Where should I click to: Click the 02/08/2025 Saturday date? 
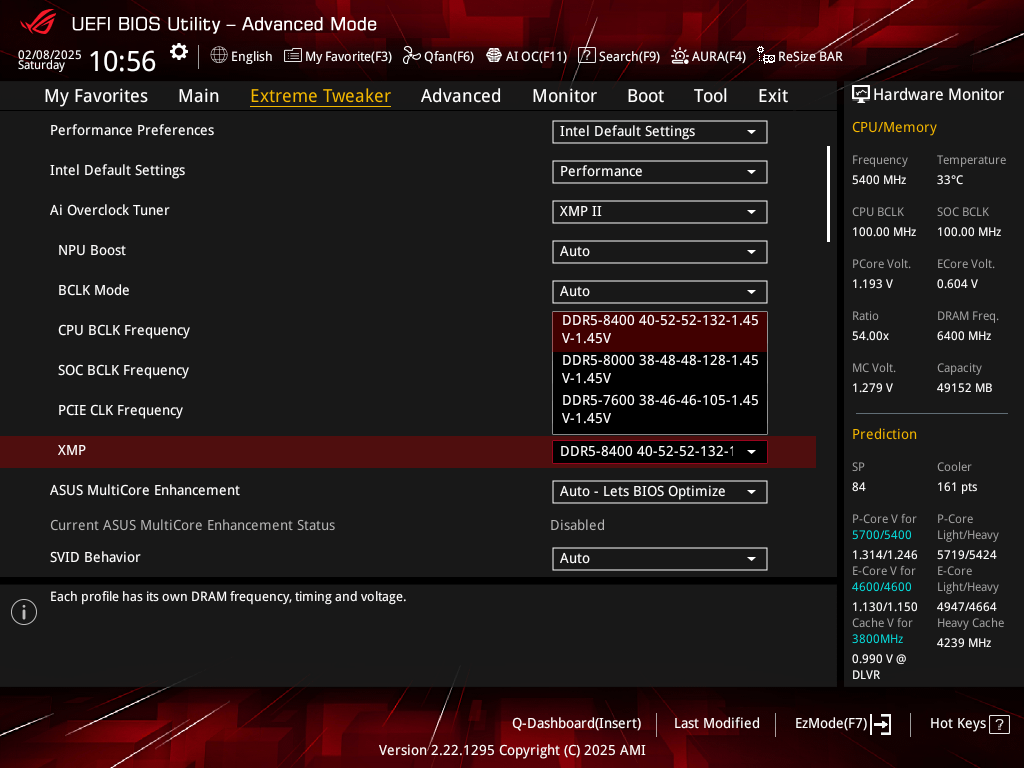[49, 59]
